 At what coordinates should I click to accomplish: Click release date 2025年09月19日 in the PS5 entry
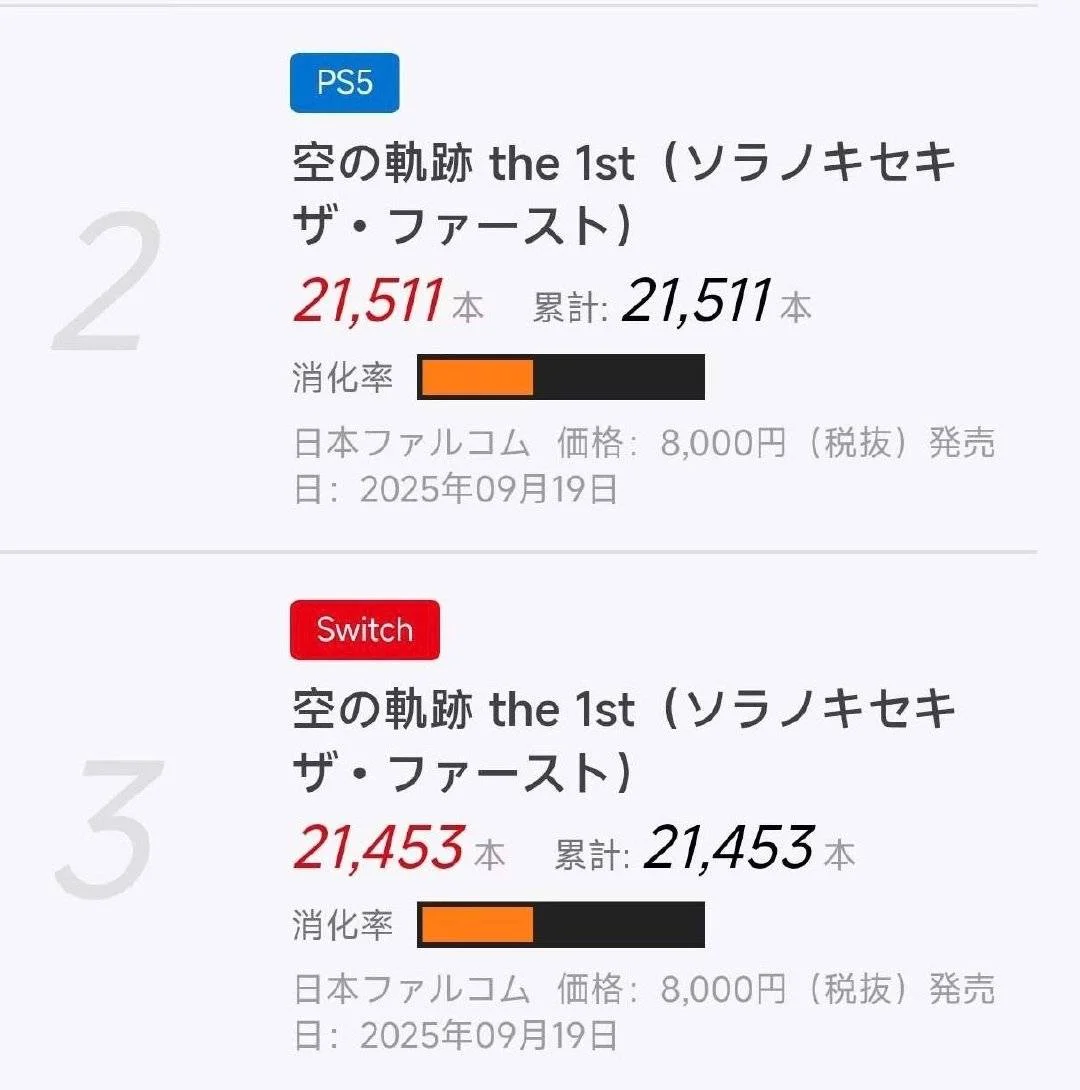pos(488,490)
